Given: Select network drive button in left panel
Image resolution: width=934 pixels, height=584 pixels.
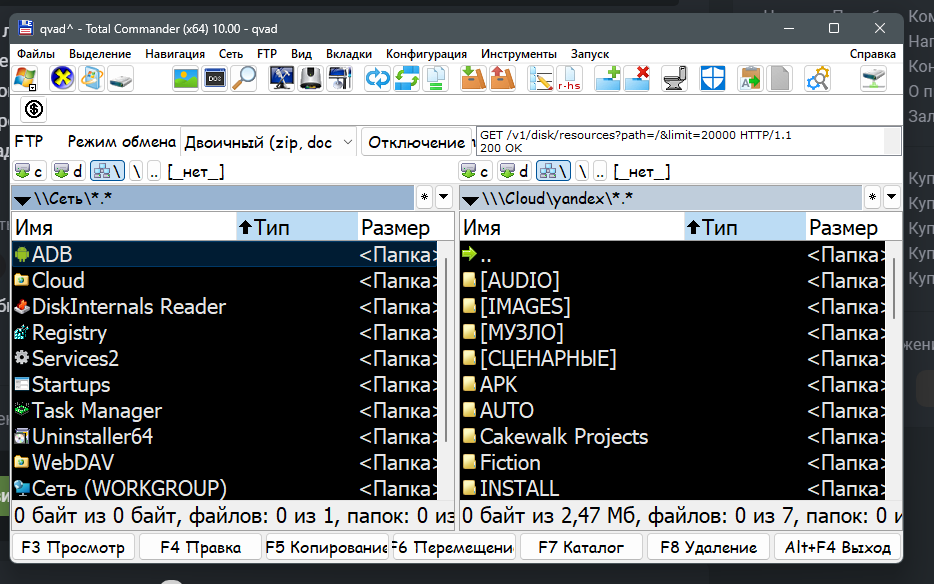Looking at the screenshot, I should pos(108,172).
